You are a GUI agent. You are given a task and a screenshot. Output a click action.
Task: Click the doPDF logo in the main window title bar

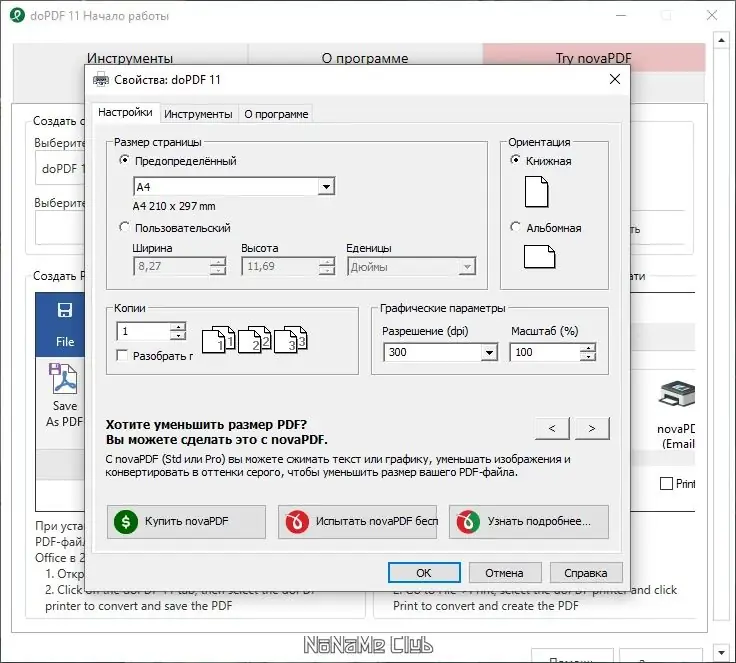(17, 15)
